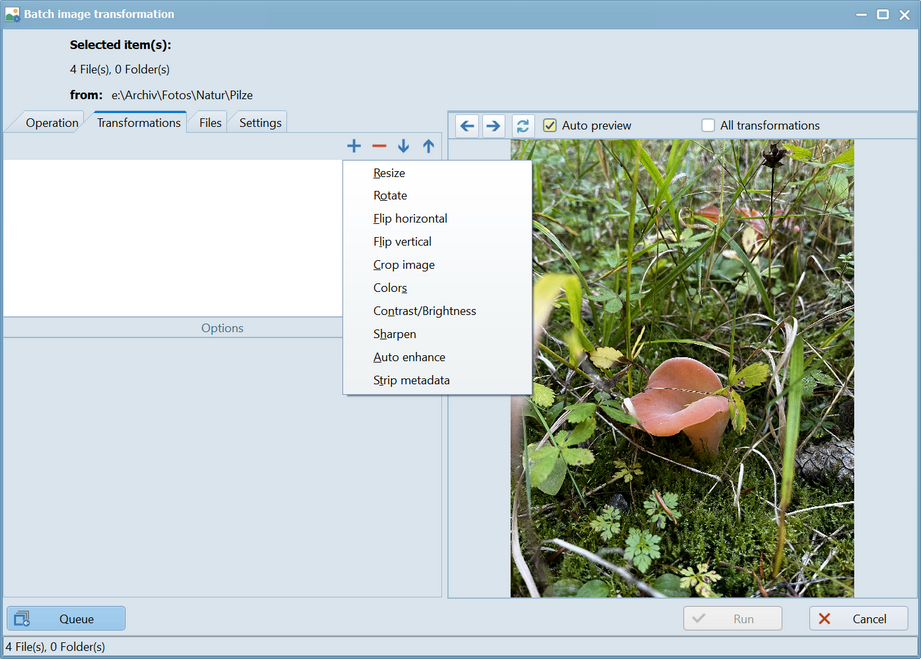Open the Files tab

pyautogui.click(x=210, y=123)
